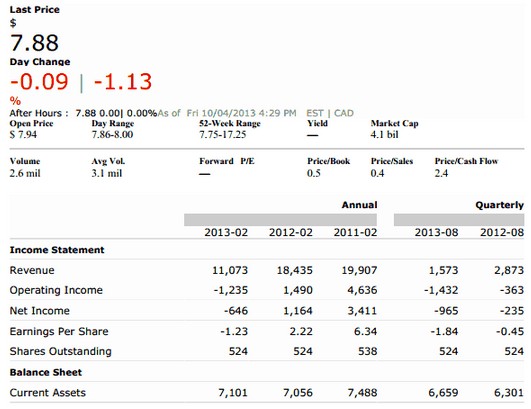Select the -0.45 earnings per share cell
The width and height of the screenshot is (531, 409).
pos(510,331)
